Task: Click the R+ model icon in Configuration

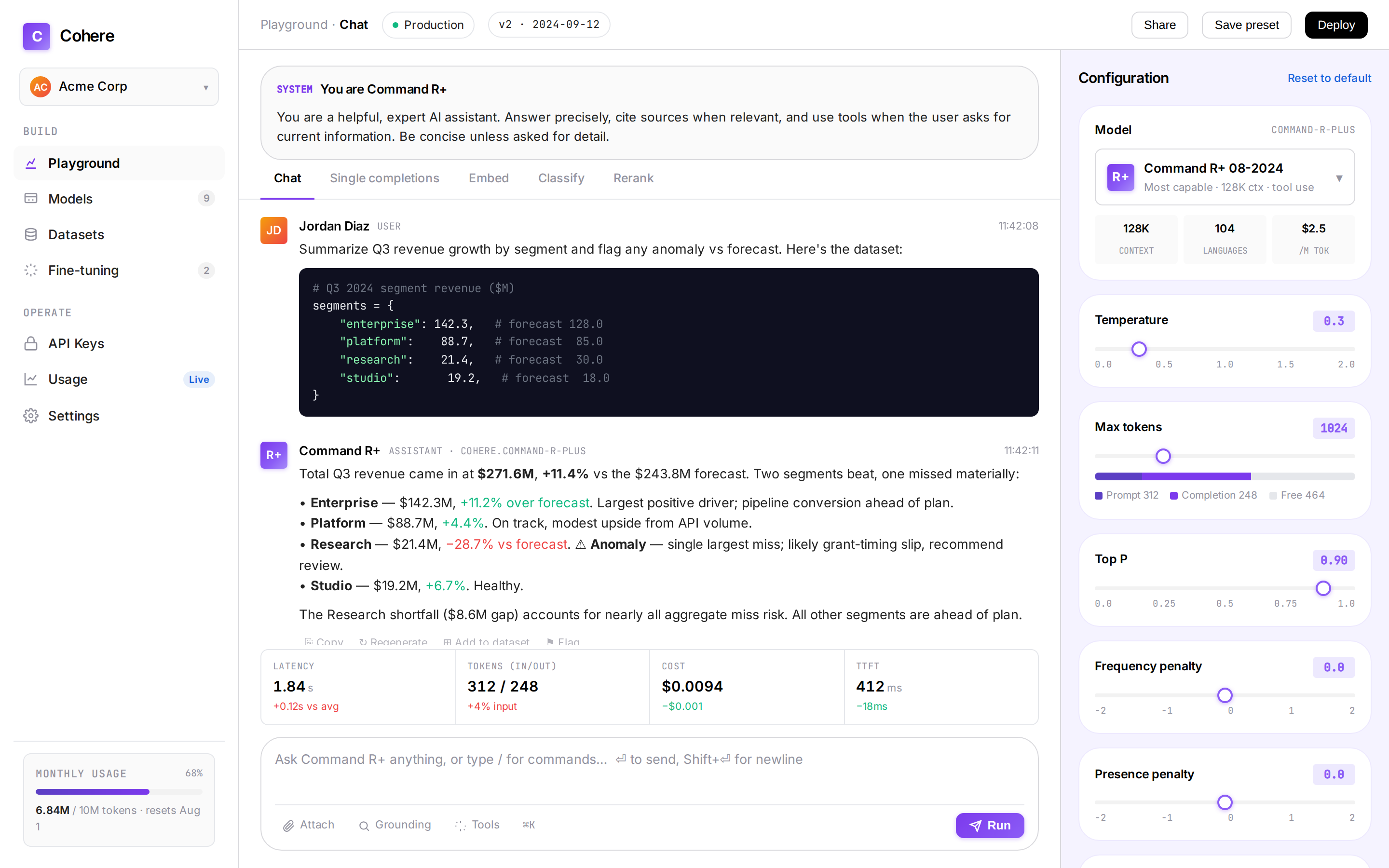Action: (1120, 177)
